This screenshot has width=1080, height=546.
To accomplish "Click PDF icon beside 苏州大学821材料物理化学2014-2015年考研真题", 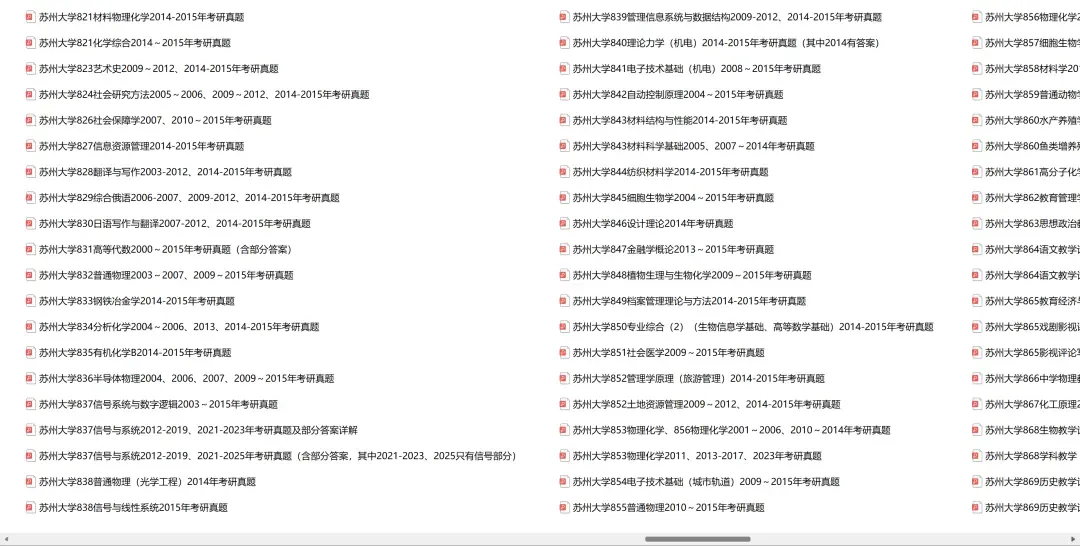I will tap(30, 17).
